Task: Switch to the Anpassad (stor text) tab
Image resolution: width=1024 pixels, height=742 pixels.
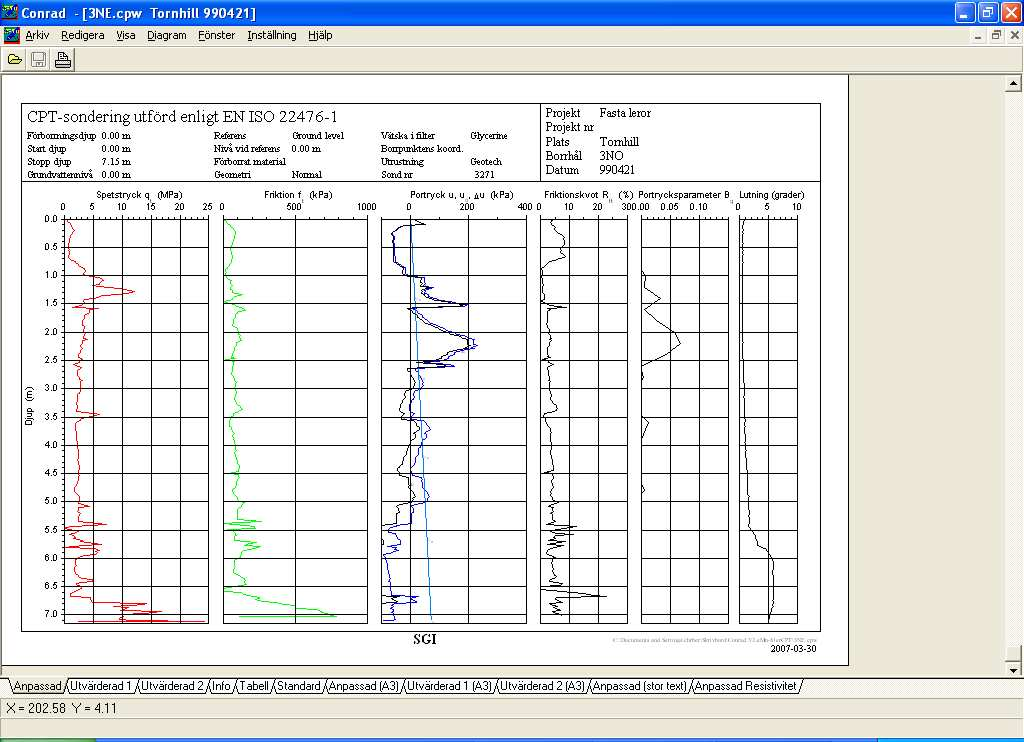Action: 640,686
